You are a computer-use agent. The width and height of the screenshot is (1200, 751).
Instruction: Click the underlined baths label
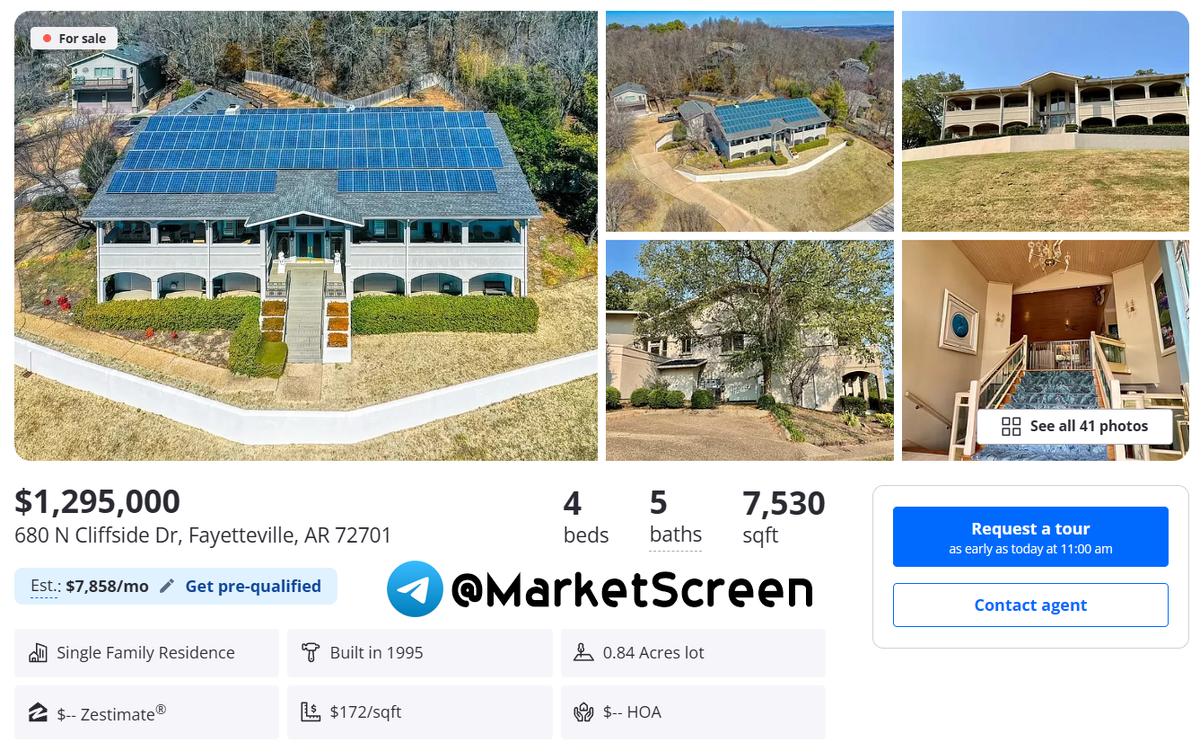(x=675, y=535)
